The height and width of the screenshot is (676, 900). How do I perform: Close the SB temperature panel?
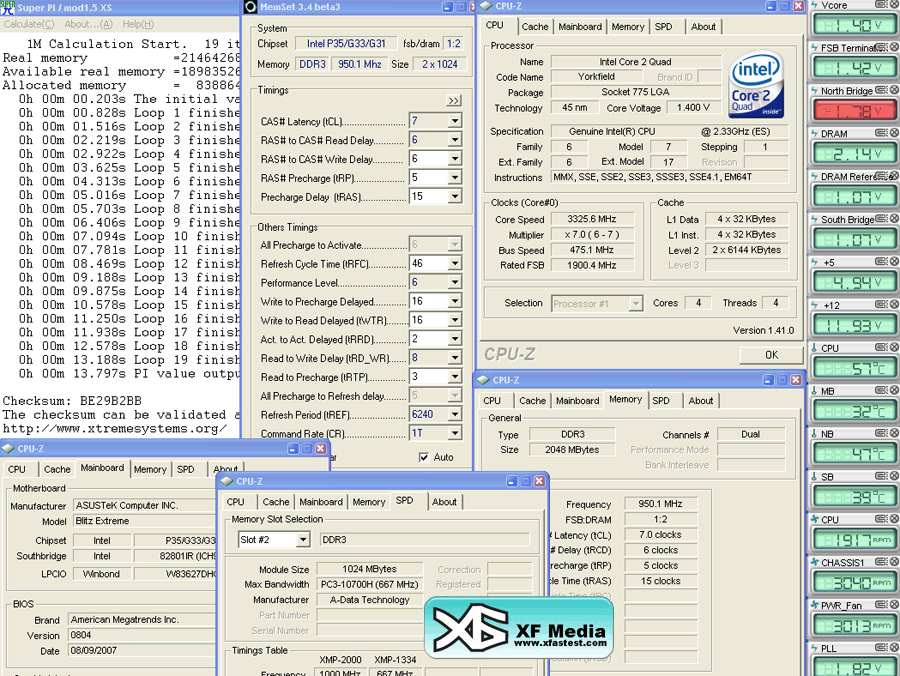pyautogui.click(x=894, y=476)
